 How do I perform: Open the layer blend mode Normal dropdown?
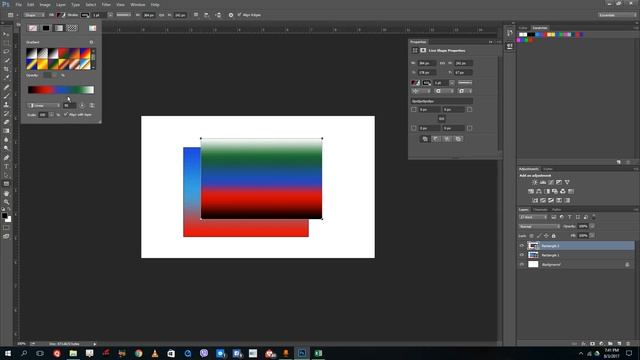pyautogui.click(x=539, y=227)
